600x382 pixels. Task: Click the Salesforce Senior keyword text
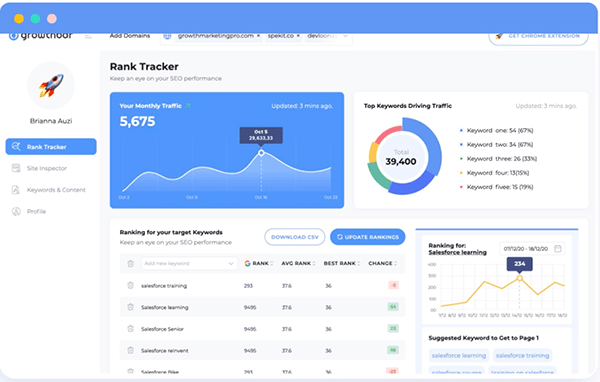tap(162, 329)
